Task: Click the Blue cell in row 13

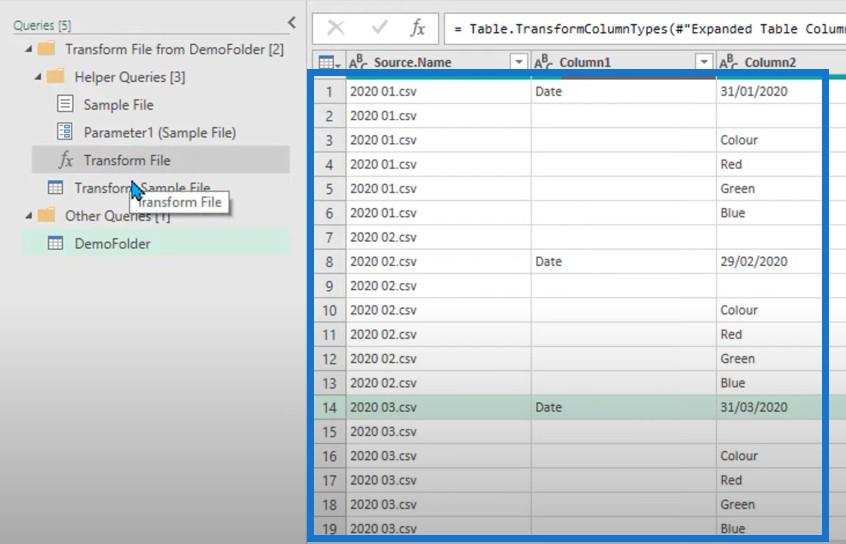Action: tap(769, 383)
